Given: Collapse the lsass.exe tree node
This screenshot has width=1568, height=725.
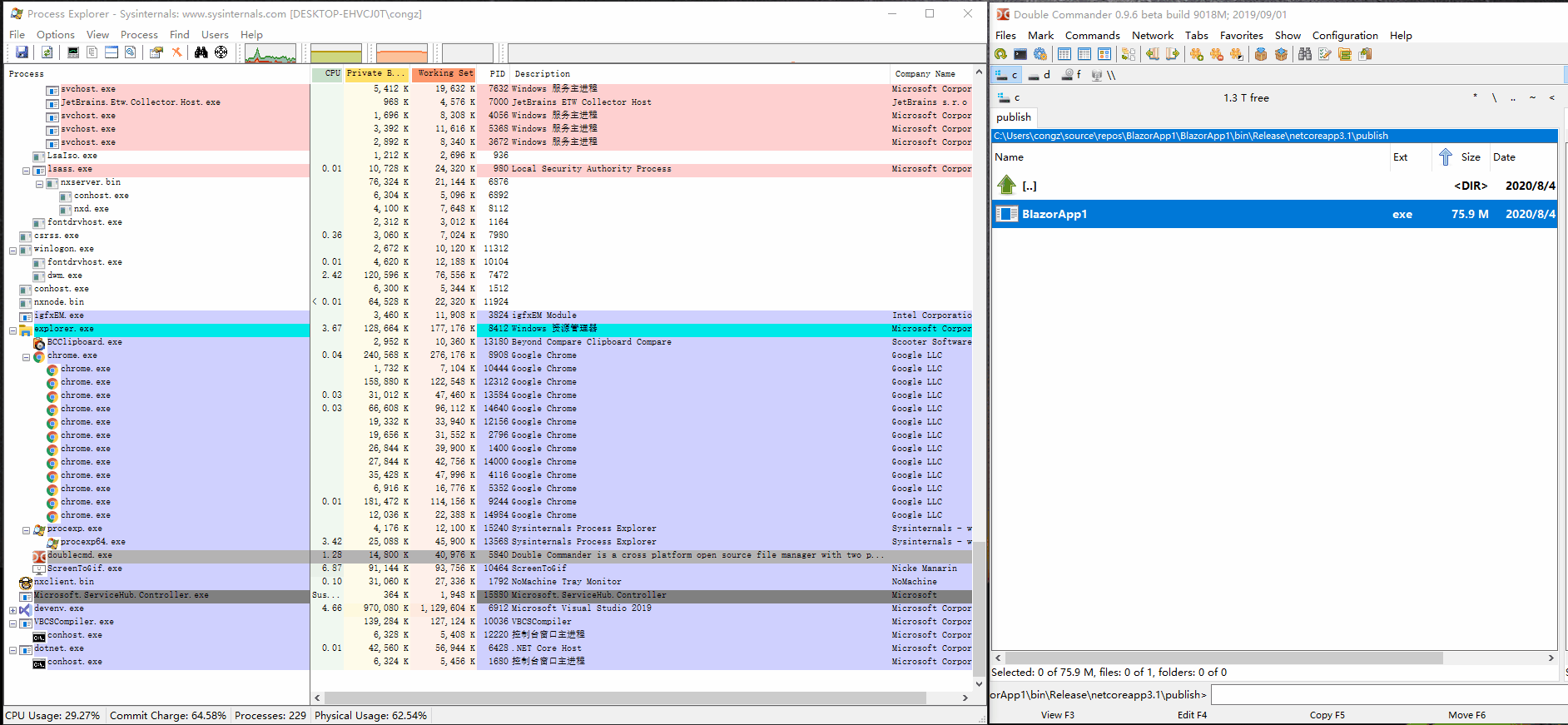Looking at the screenshot, I should coord(26,171).
